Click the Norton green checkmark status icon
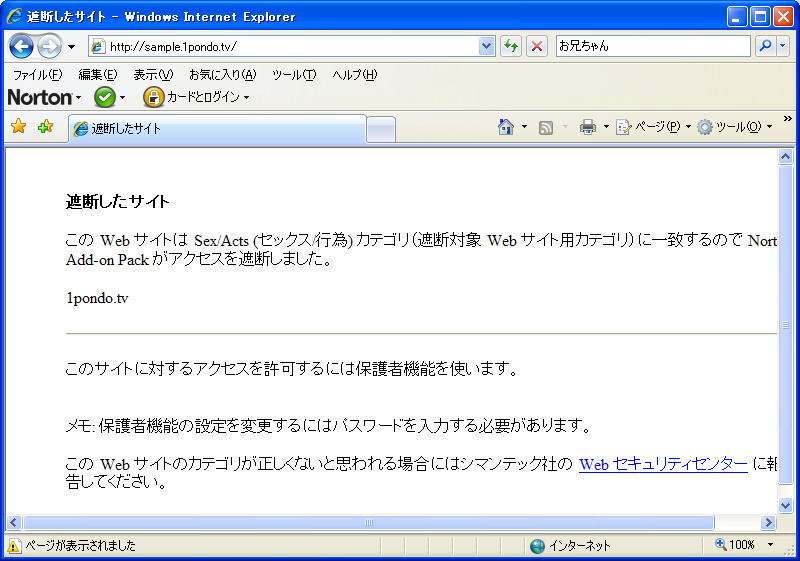Image resolution: width=800 pixels, height=561 pixels. click(x=105, y=97)
